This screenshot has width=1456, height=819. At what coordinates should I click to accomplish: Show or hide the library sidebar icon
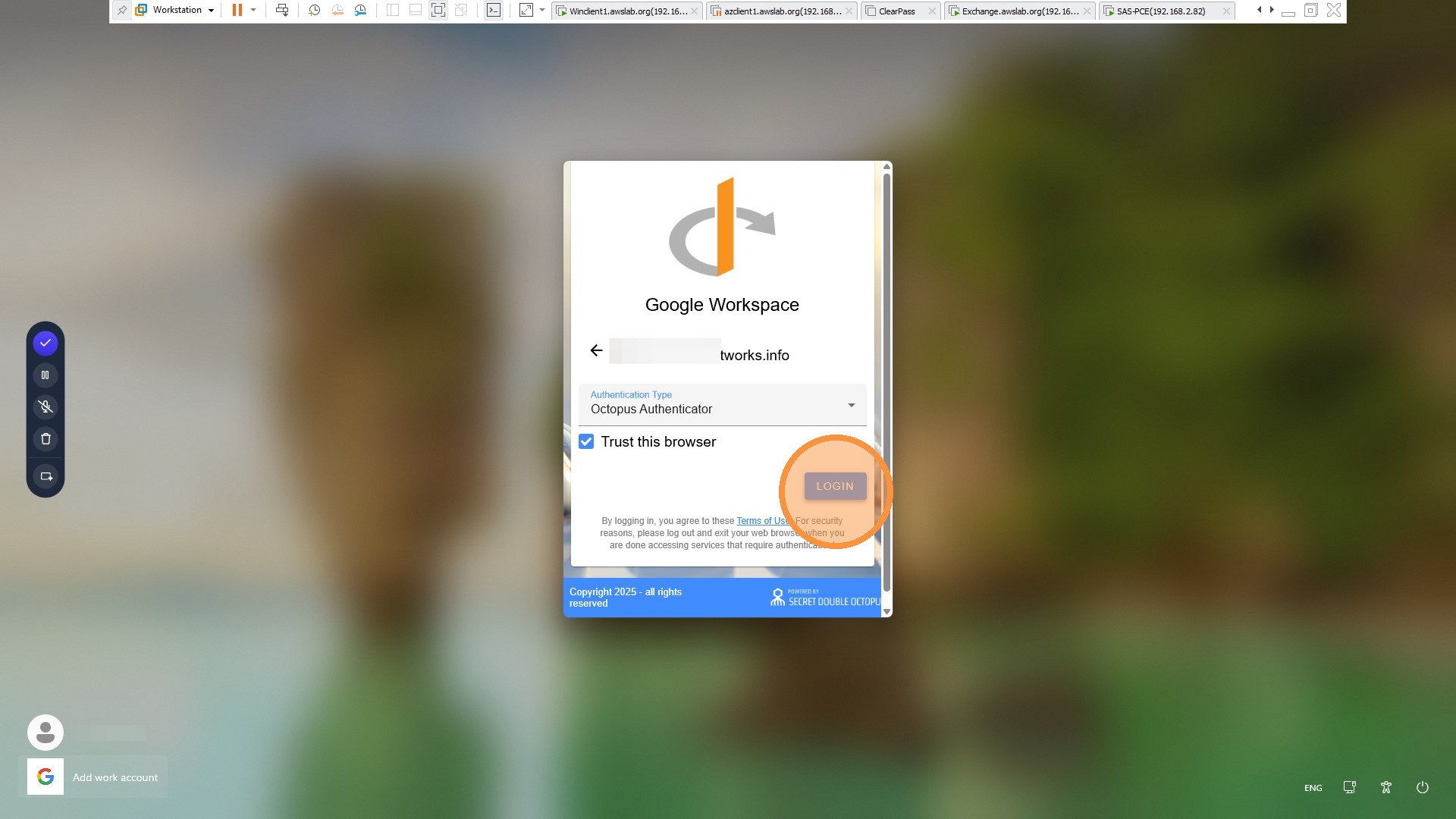click(393, 11)
